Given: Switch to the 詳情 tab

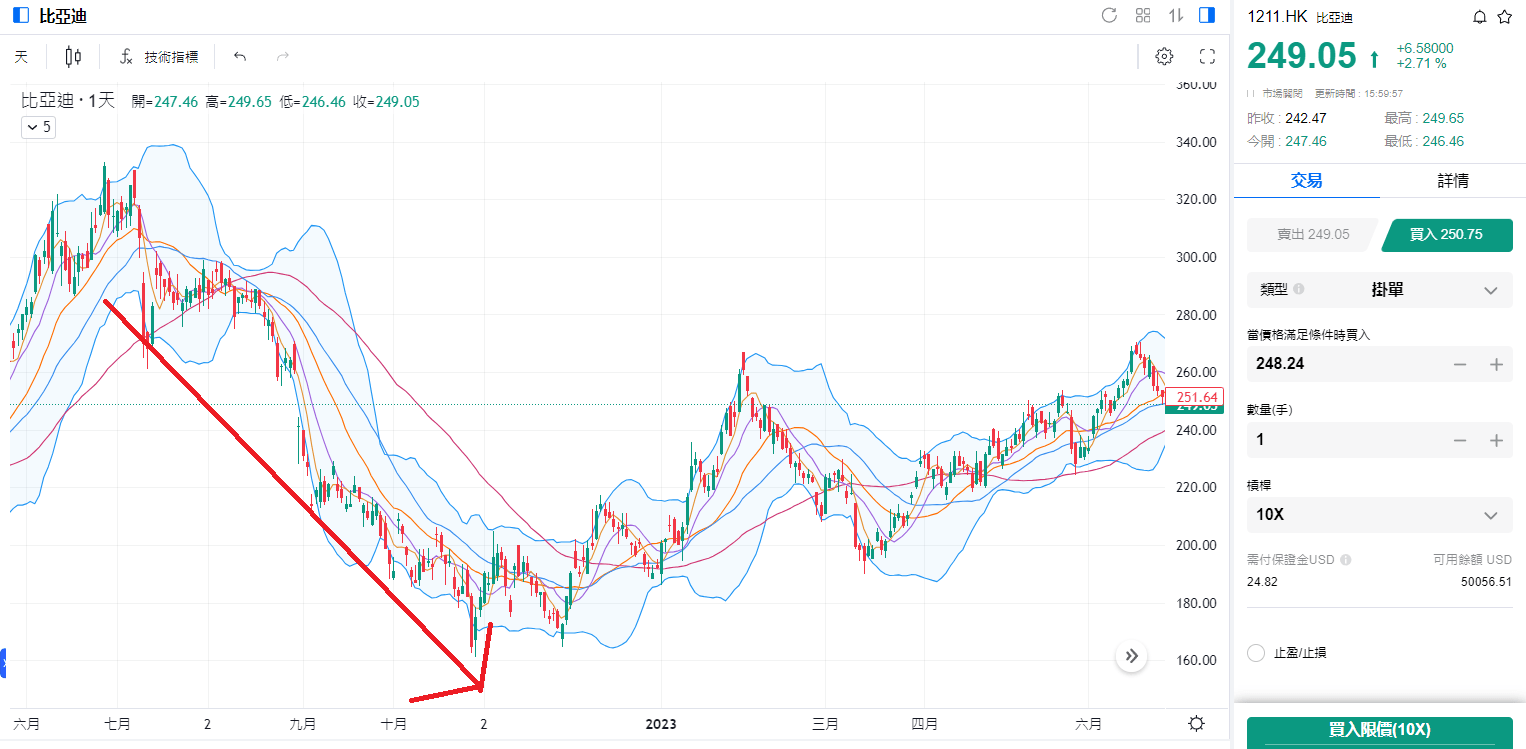Looking at the screenshot, I should tap(1452, 181).
